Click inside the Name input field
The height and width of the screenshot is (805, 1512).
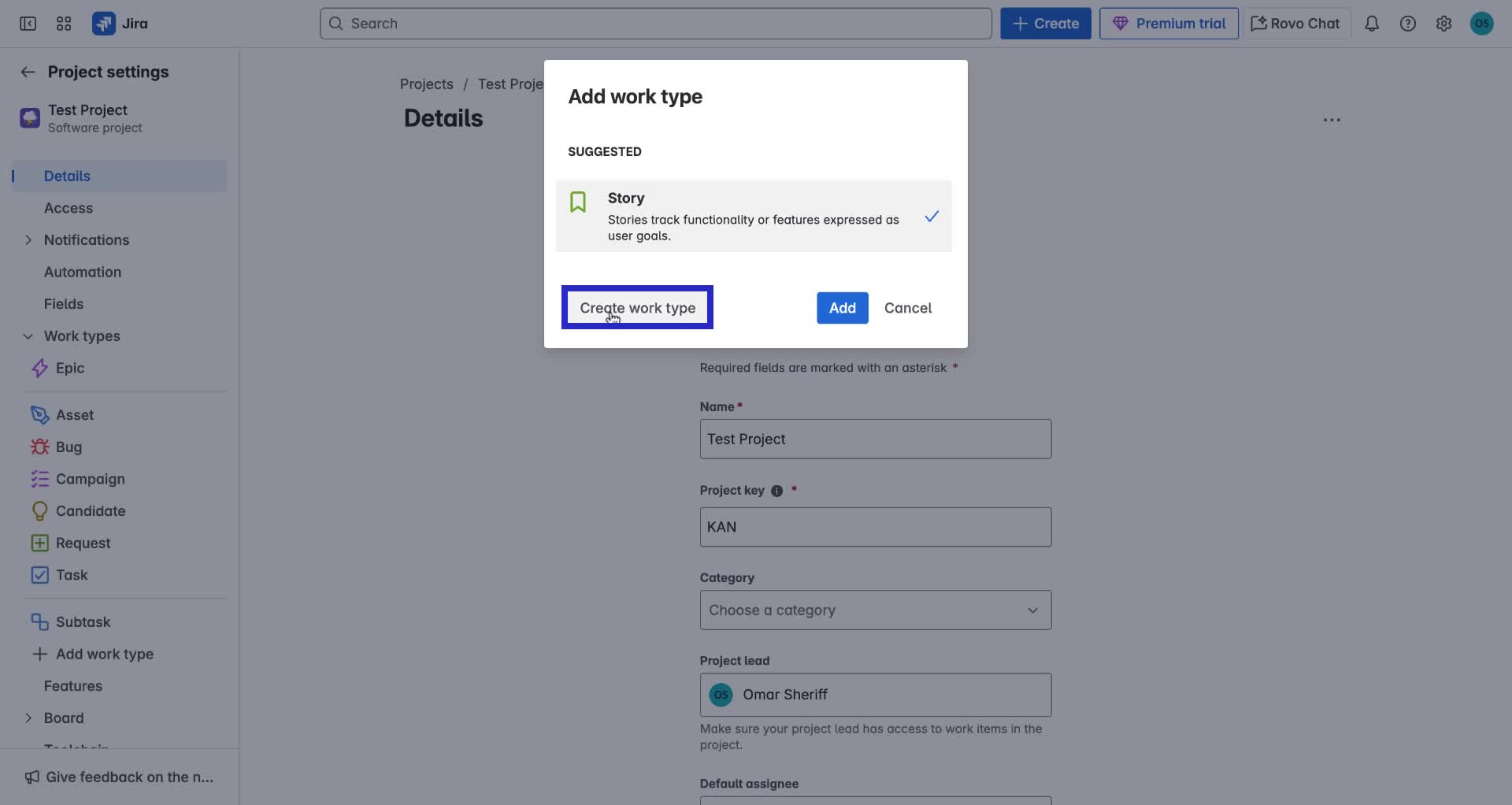pos(875,439)
